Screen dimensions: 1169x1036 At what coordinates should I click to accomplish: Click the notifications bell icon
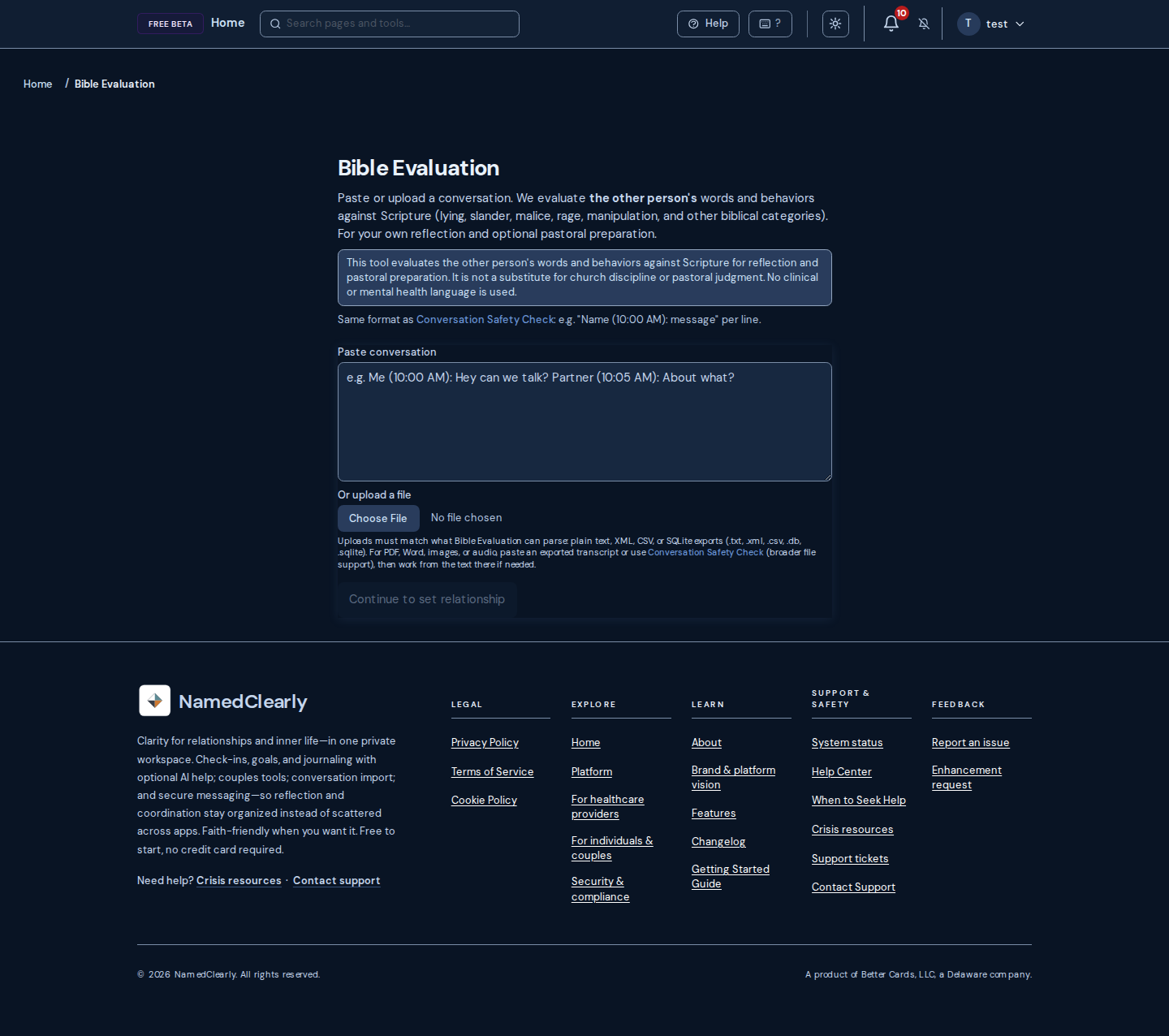pyautogui.click(x=891, y=24)
